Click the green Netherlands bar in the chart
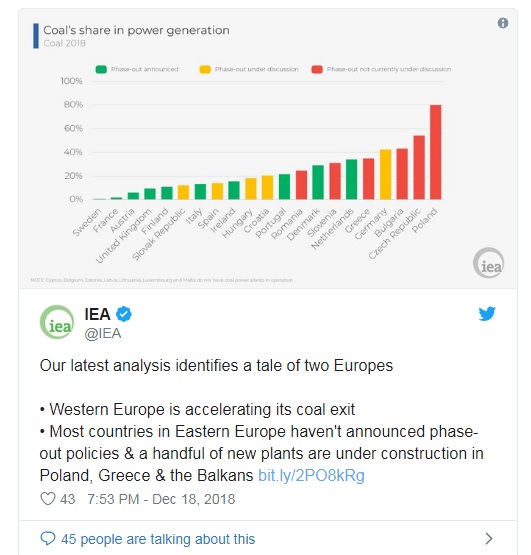Viewport: 531px width, 555px height. point(352,179)
